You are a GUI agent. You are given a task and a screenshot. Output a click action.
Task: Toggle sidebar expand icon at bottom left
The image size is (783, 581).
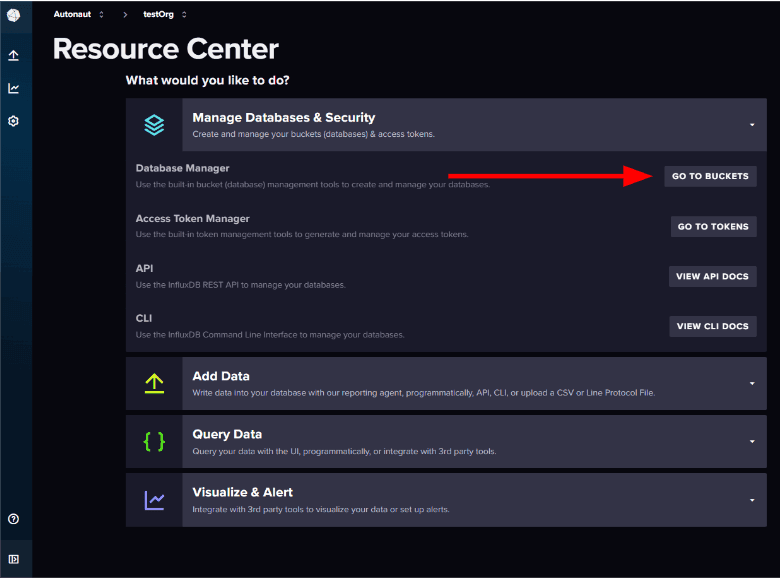coord(14,559)
